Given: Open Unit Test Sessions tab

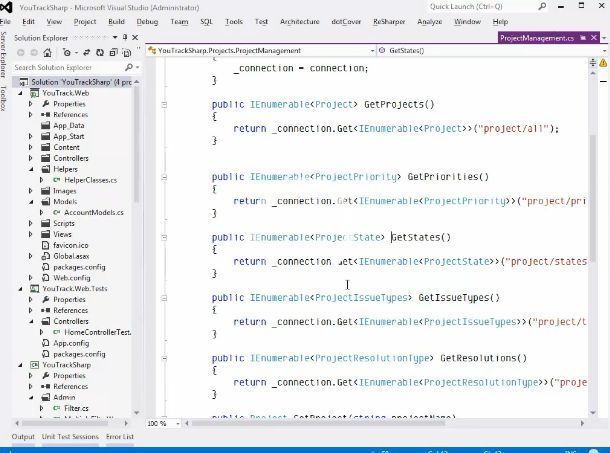Looking at the screenshot, I should click(70, 437).
